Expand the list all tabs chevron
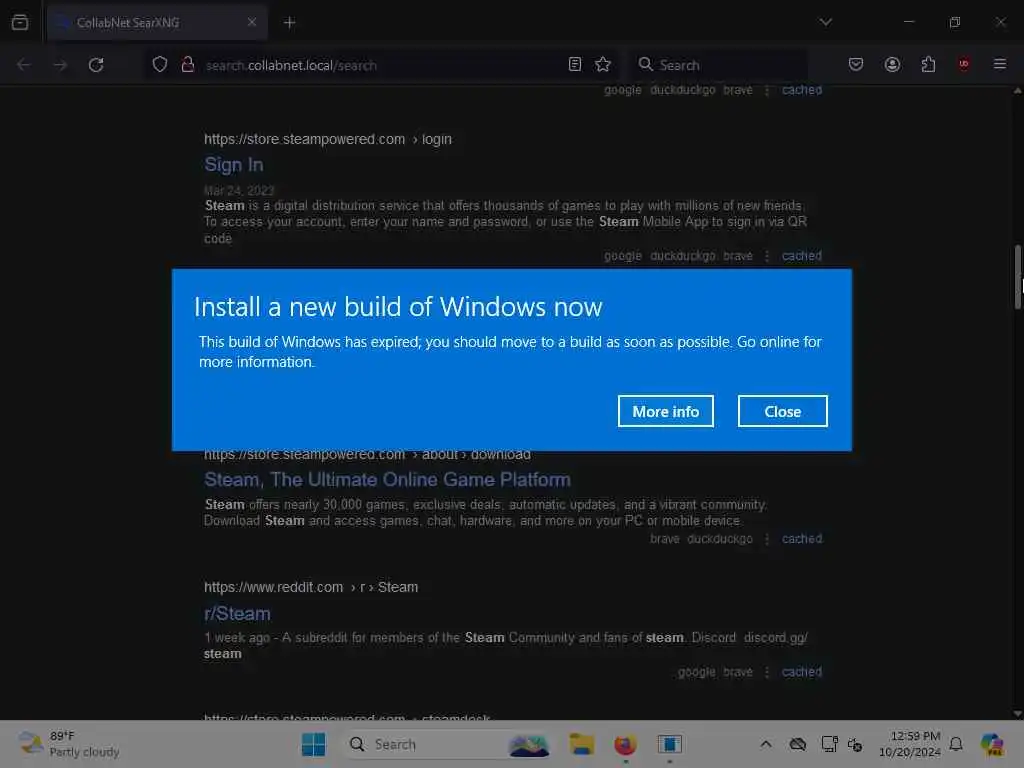 click(x=825, y=22)
